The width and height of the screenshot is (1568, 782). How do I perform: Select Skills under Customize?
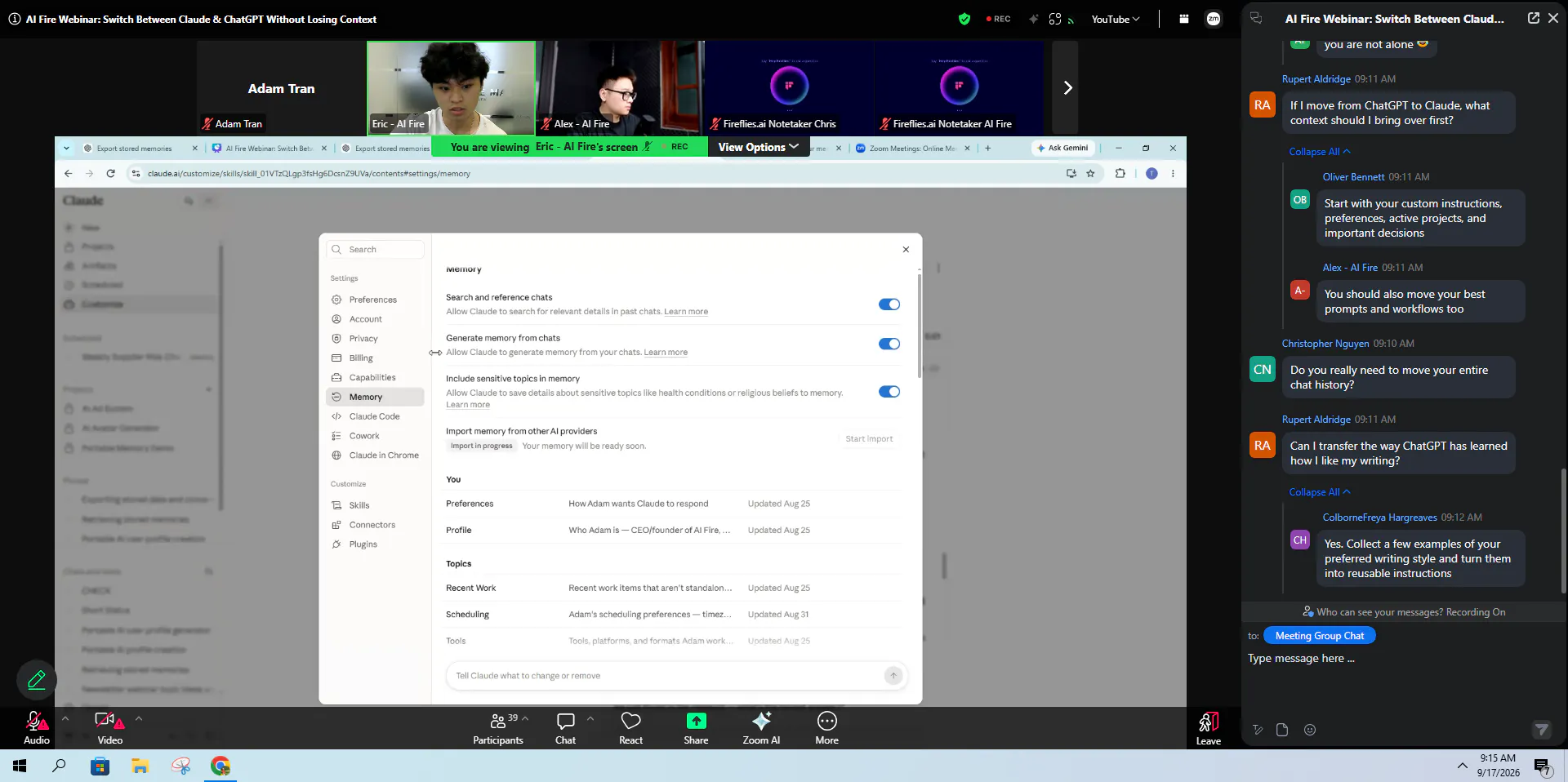[x=374, y=505]
